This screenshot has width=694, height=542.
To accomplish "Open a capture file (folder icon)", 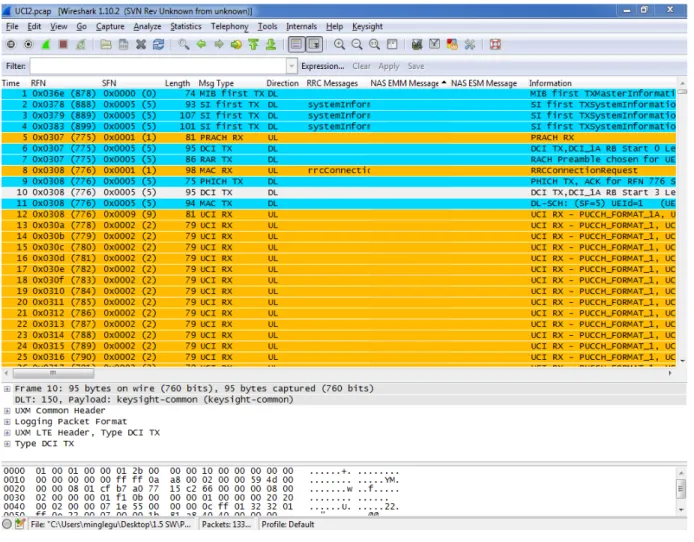I will 106,45.
